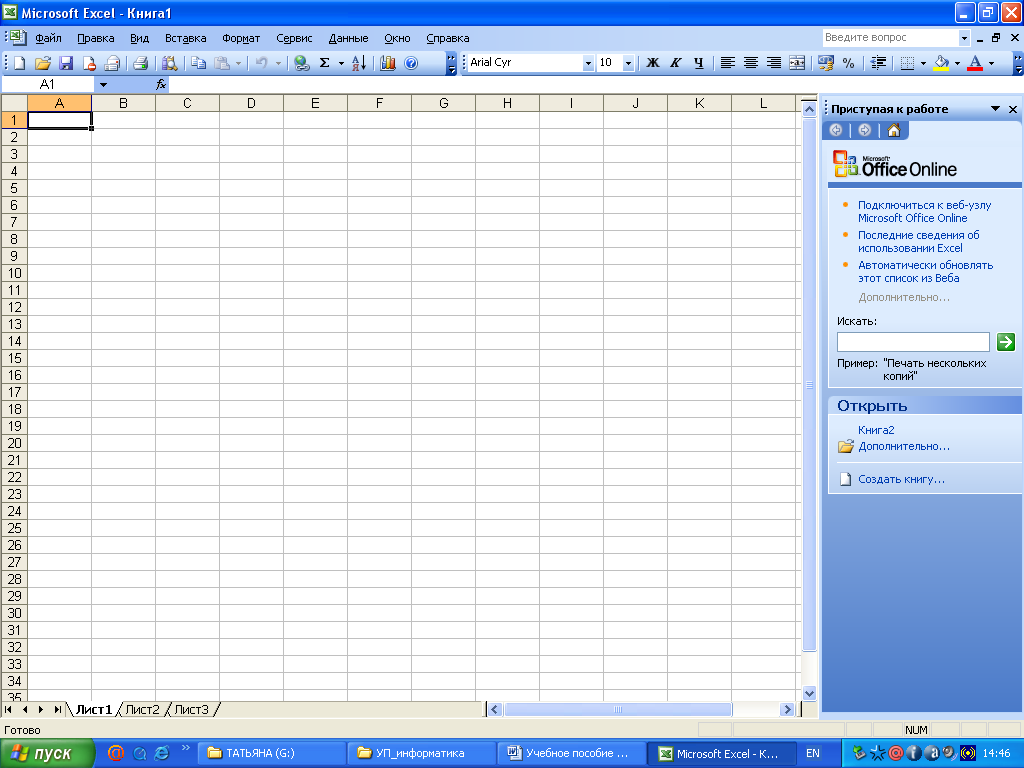Click 'Подключиться к веб-узлу Microsoft Office Online' link
The height and width of the screenshot is (768, 1024).
coord(924,212)
